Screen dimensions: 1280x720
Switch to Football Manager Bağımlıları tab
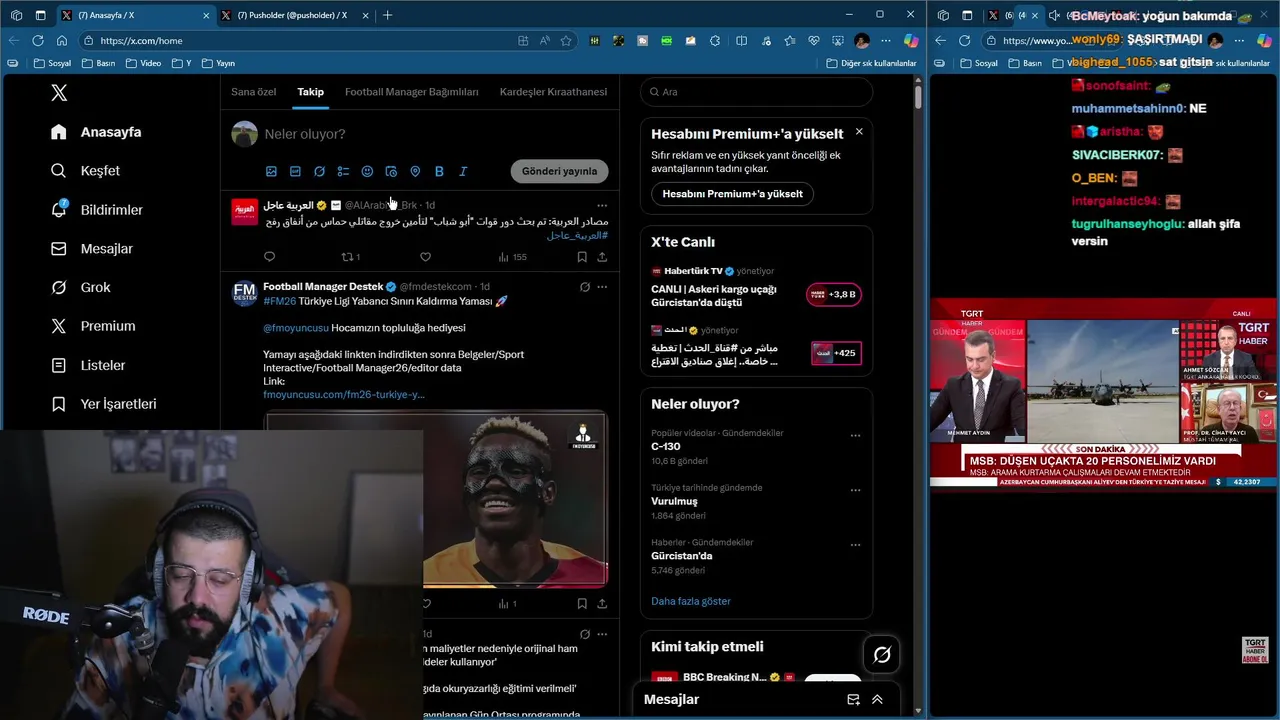tap(412, 92)
